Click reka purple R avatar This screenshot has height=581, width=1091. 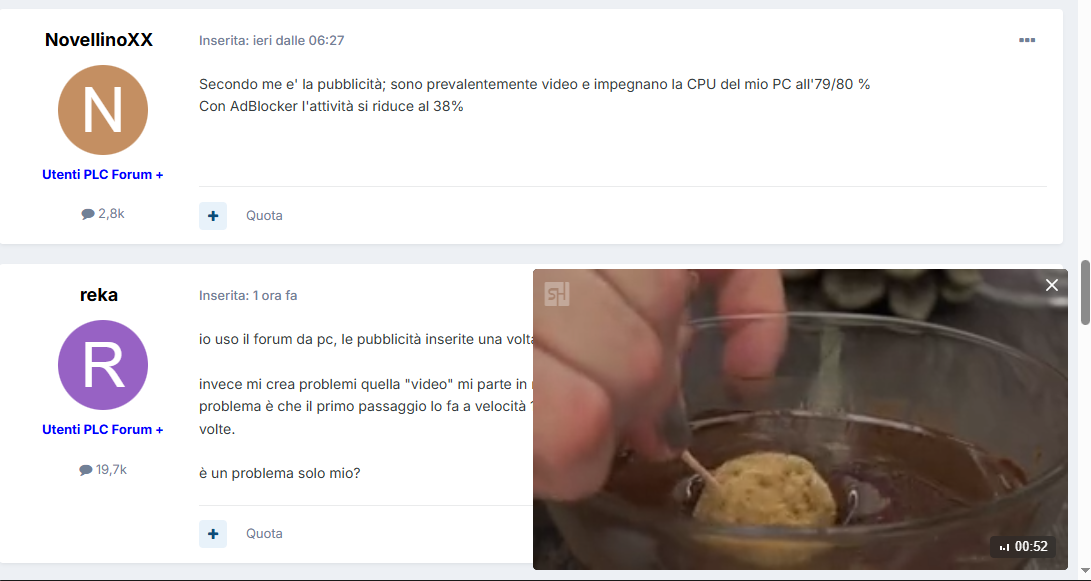[103, 365]
